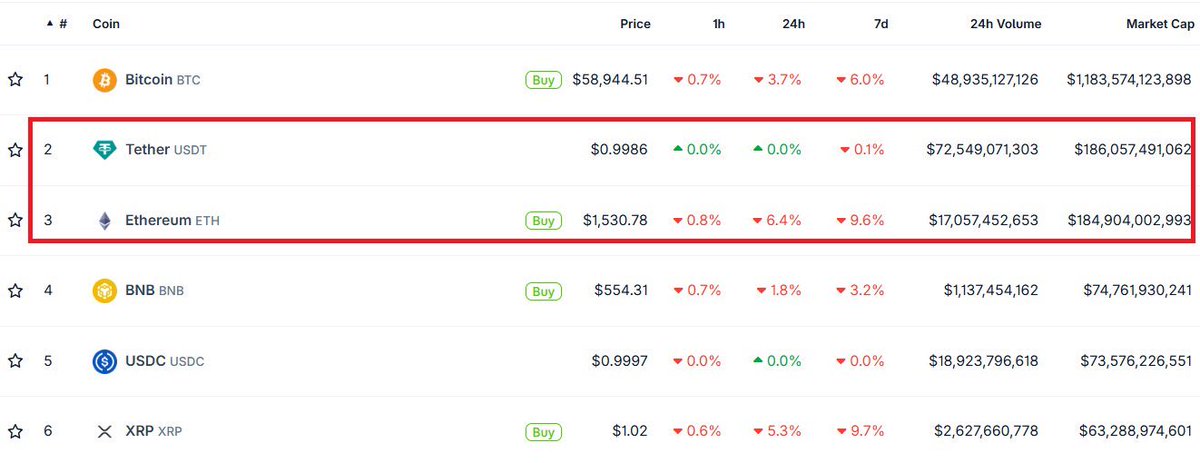The width and height of the screenshot is (1200, 463).
Task: Sort by the Price column header
Action: tap(635, 24)
